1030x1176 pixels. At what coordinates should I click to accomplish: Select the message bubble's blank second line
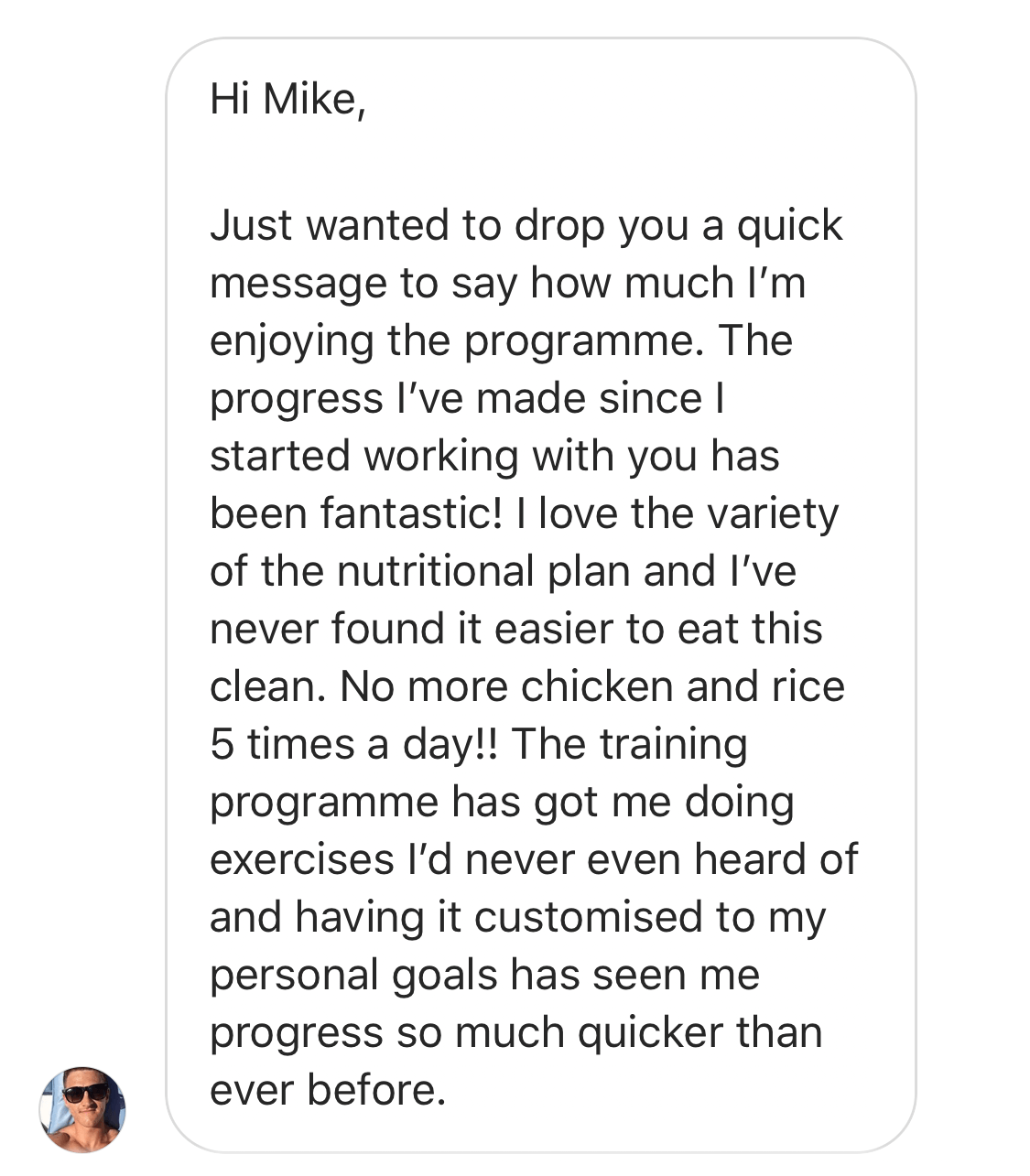pos(540,162)
